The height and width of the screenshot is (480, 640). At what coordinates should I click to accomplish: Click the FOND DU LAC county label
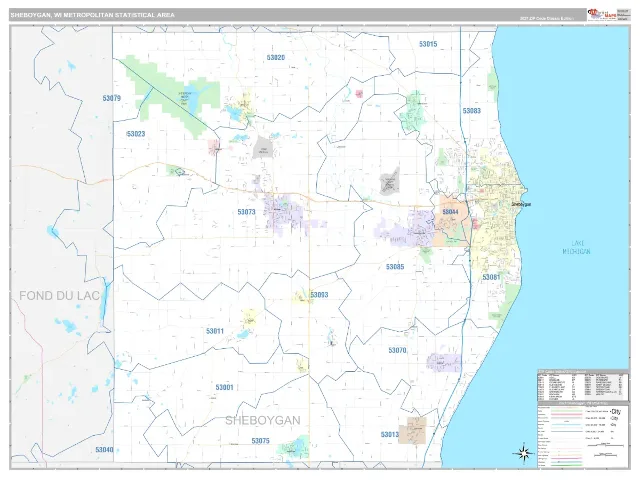click(60, 296)
